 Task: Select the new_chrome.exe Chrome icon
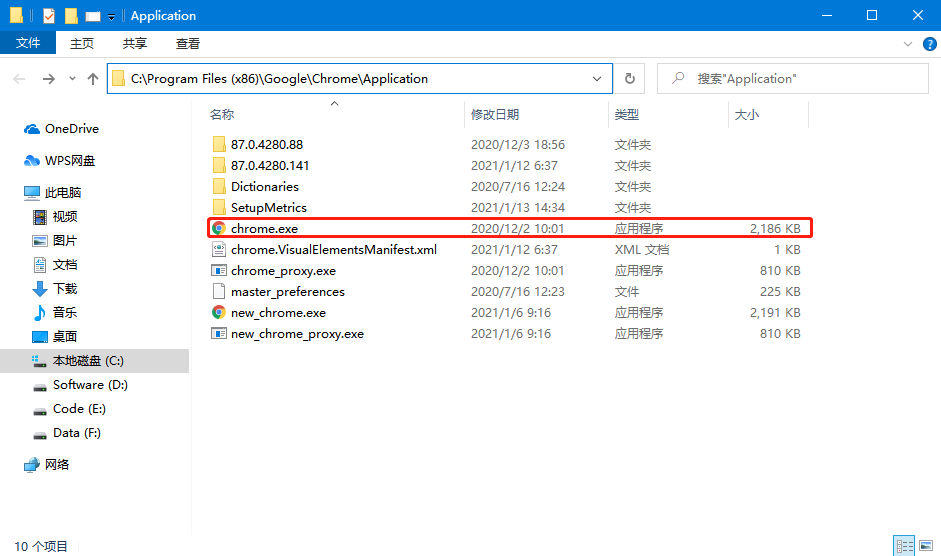pyautogui.click(x=219, y=312)
